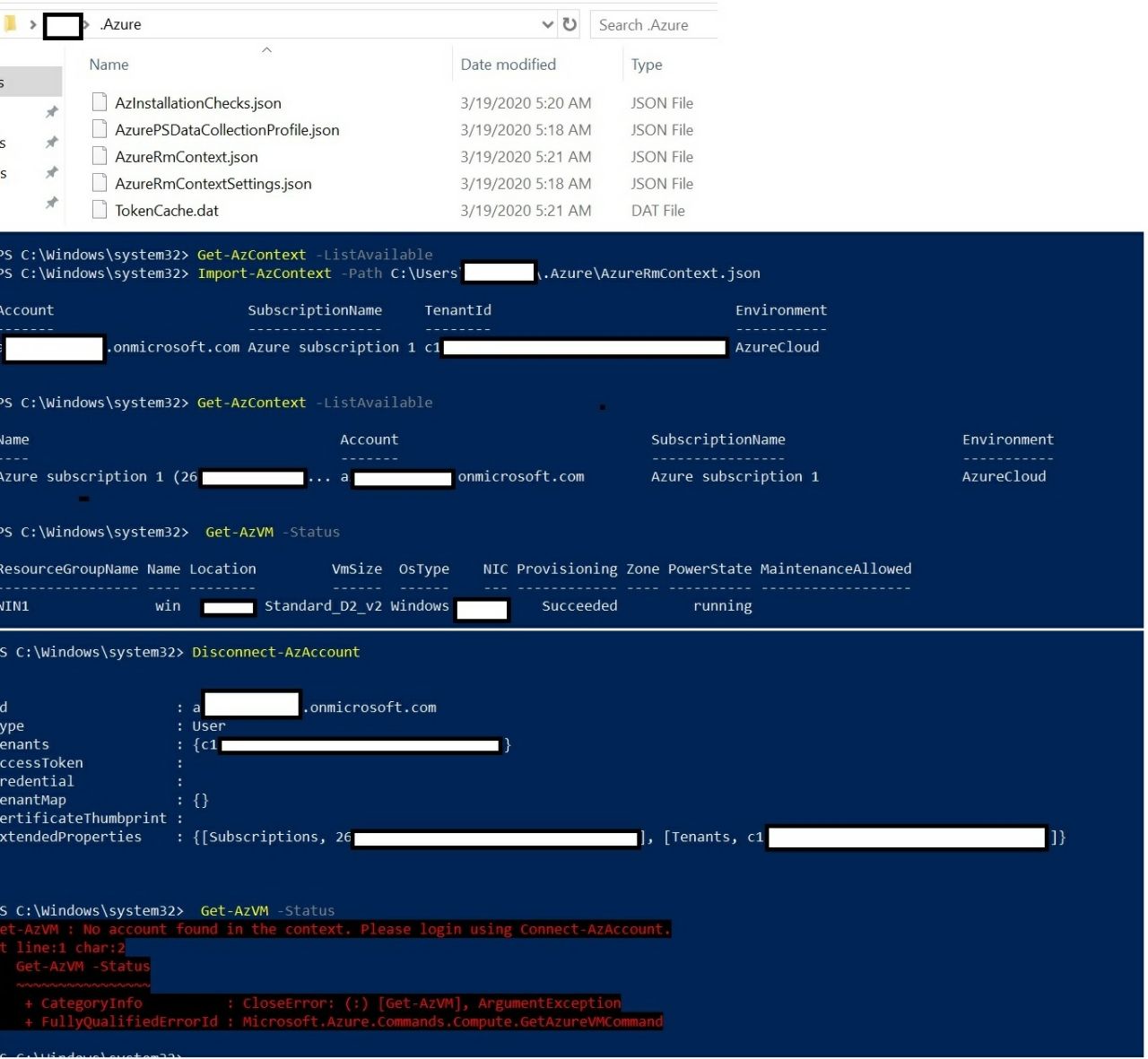Sort files by the Type column
The height and width of the screenshot is (1059, 1148).
[647, 65]
